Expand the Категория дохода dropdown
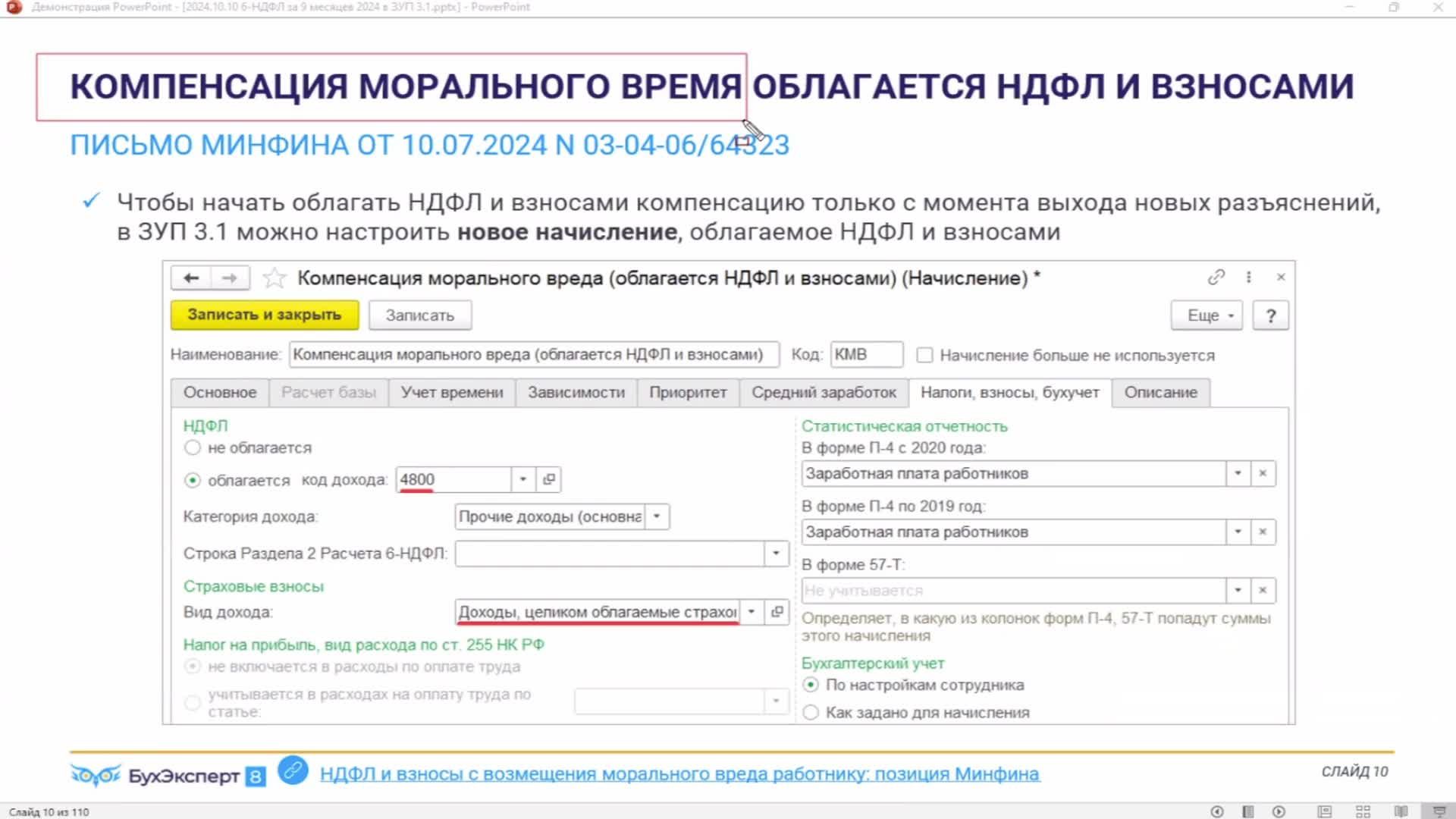Screen dimensions: 1456x819 tap(657, 516)
